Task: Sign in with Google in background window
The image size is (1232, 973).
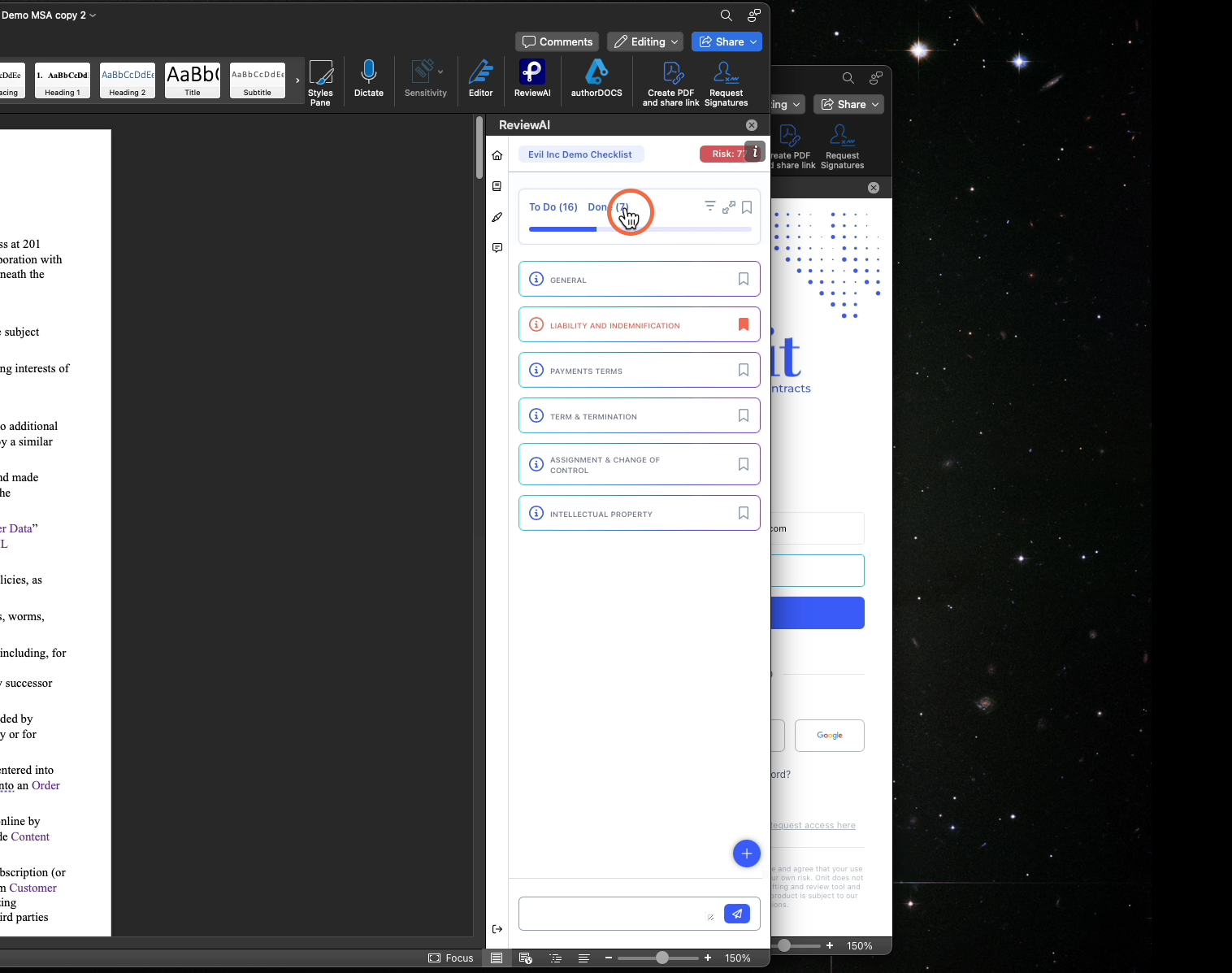Action: (x=830, y=736)
